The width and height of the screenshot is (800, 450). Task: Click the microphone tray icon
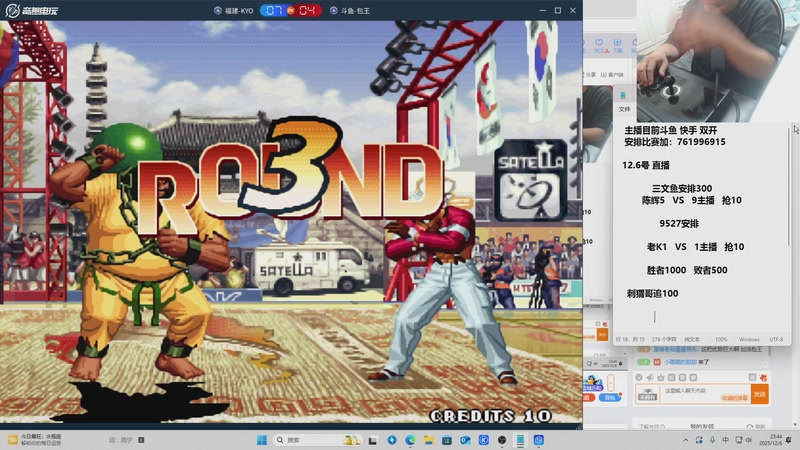pyautogui.click(x=712, y=440)
